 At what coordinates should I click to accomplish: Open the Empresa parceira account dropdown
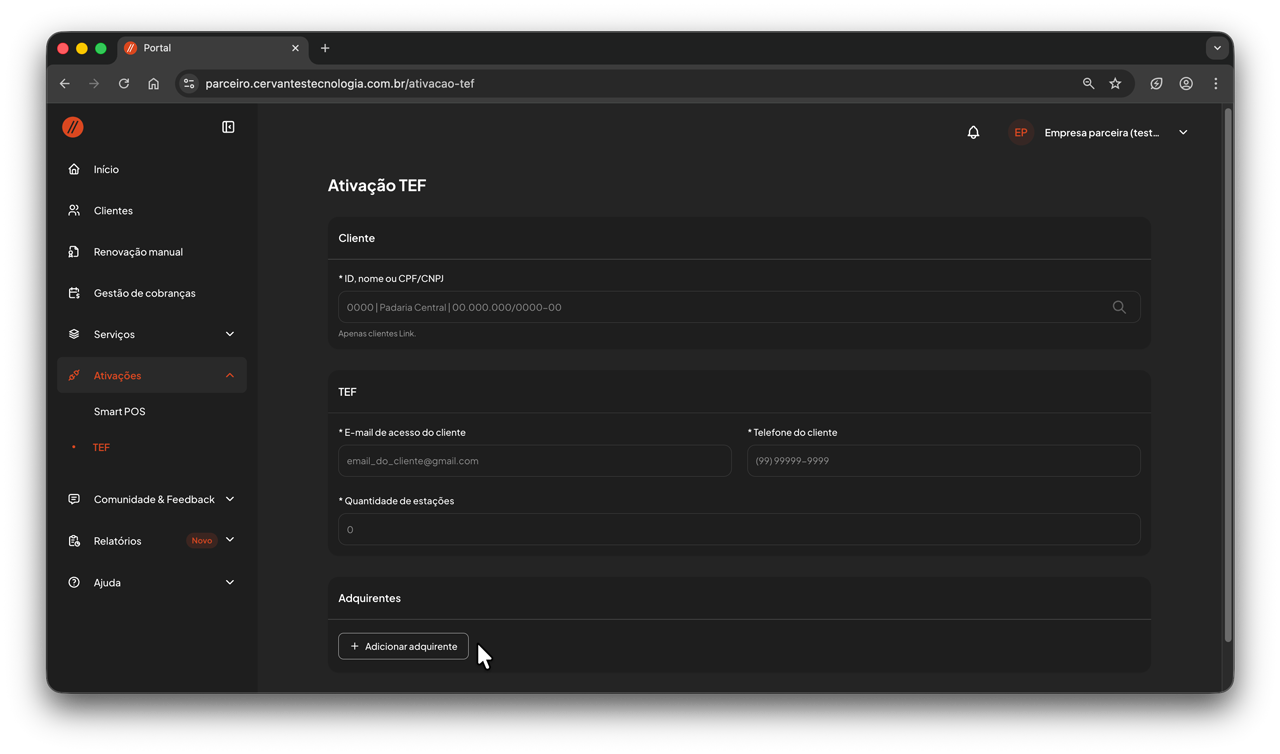[x=1115, y=132]
